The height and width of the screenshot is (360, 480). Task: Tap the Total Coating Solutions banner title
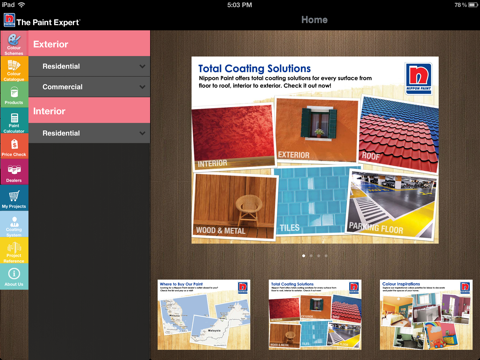[254, 68]
